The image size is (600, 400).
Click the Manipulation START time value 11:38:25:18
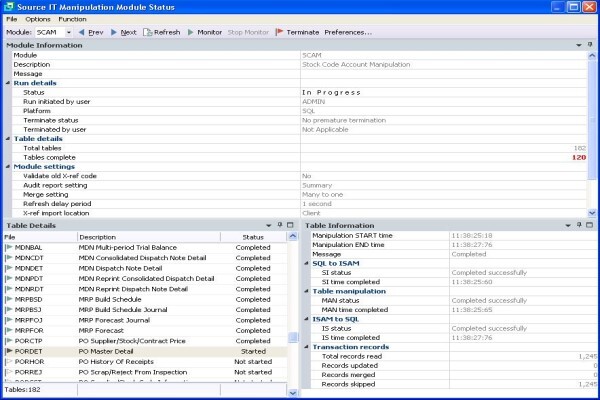472,235
